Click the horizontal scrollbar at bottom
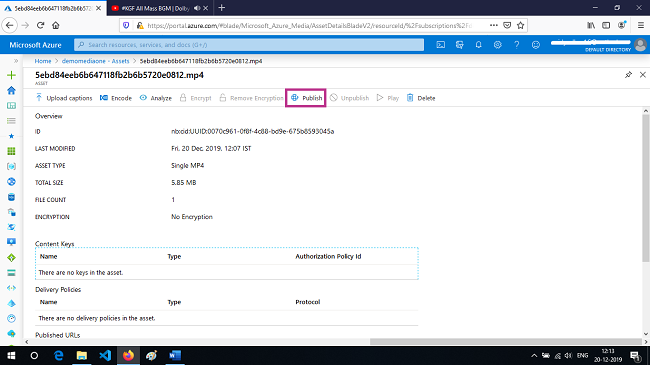This screenshot has width=650, height=365. click(506, 341)
